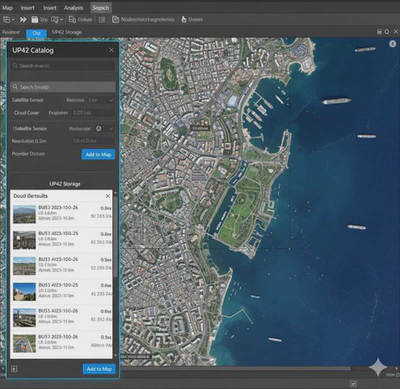Click the round icon in the map's top-right corner

(x=392, y=44)
